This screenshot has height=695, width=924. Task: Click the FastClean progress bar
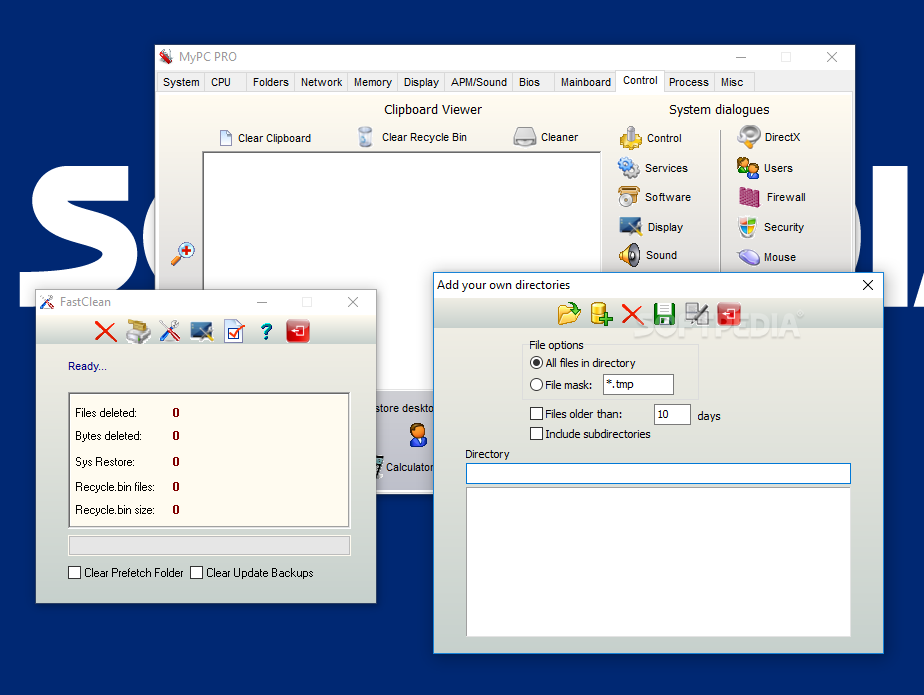click(209, 545)
